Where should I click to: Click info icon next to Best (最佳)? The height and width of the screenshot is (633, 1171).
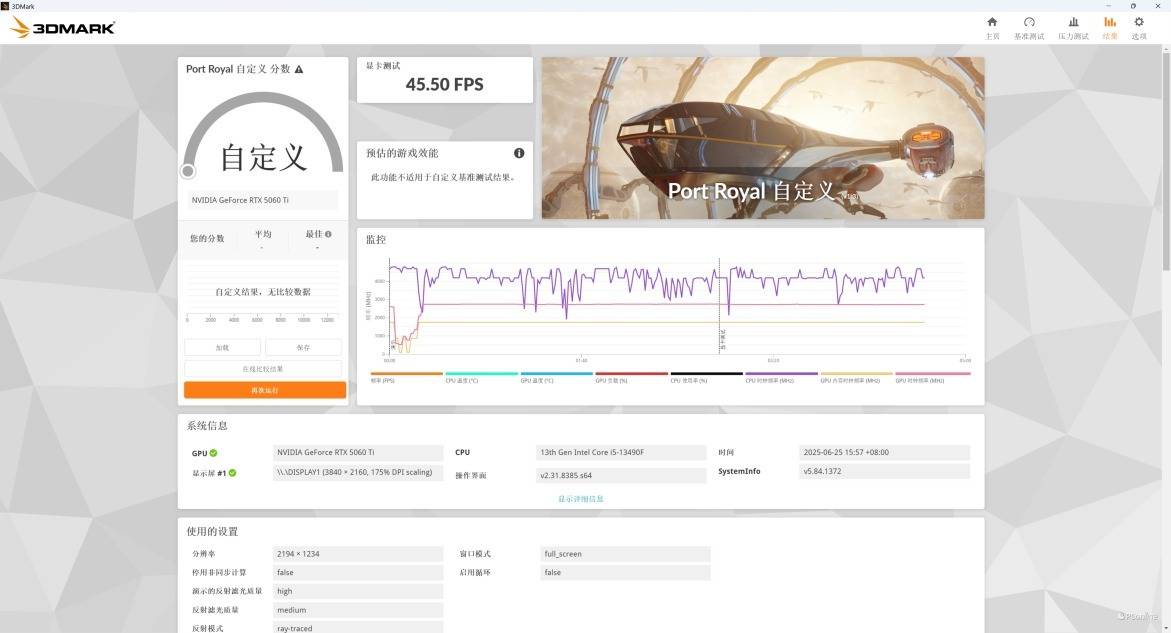tap(328, 234)
